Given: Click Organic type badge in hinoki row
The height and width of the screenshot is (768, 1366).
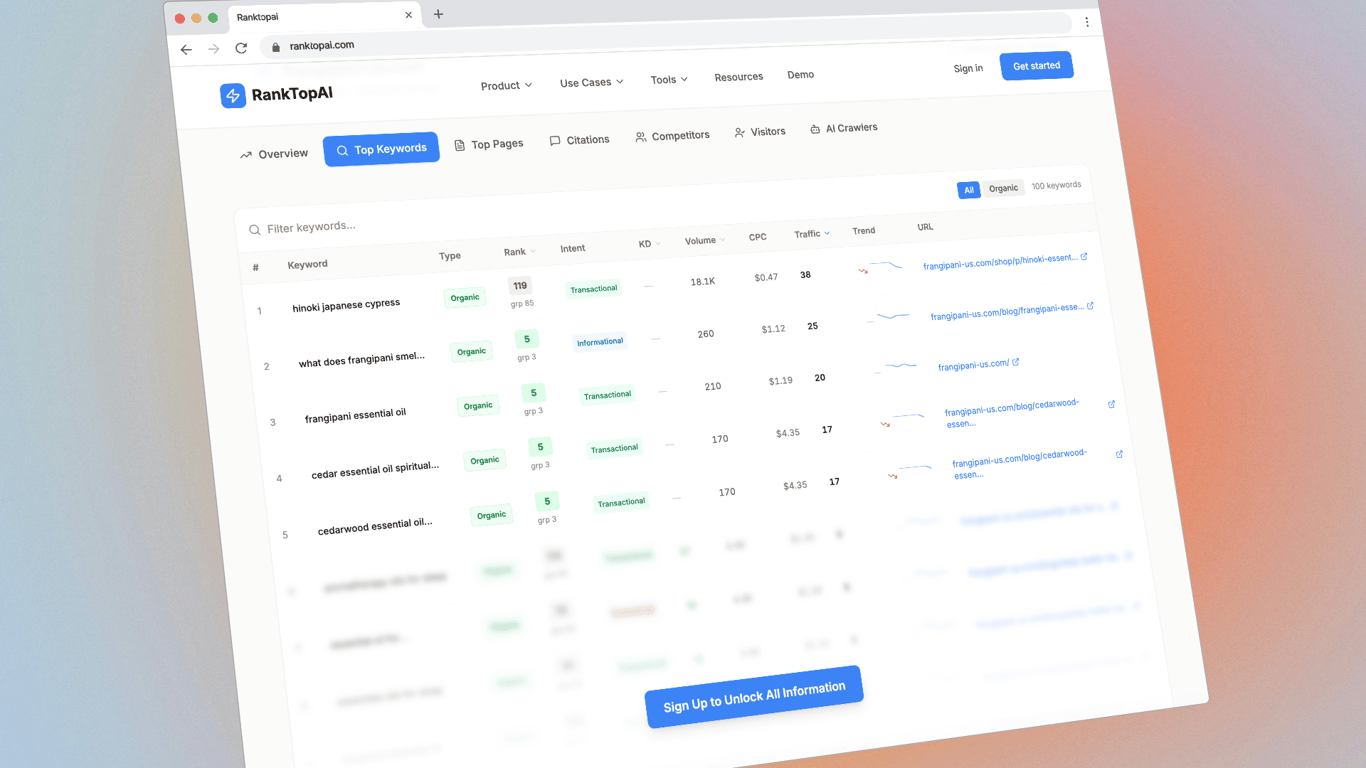Looking at the screenshot, I should coord(465,297).
